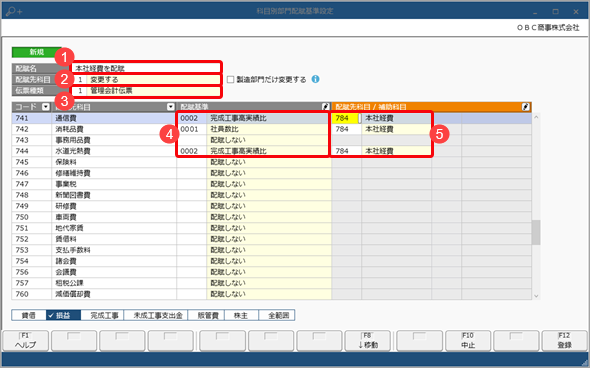The height and width of the screenshot is (368, 590).
Task: Close the 科目別部門配賦基準設定 window
Action: [x=576, y=12]
